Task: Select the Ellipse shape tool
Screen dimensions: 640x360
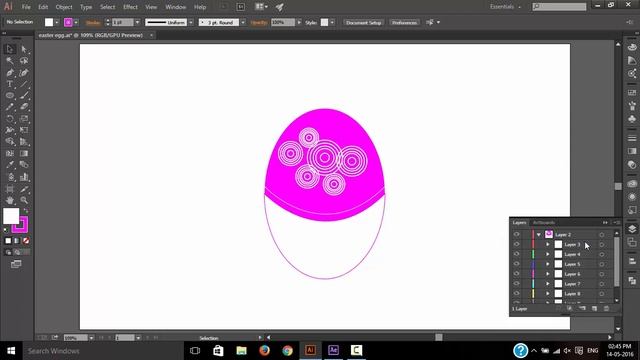Action: coord(10,96)
